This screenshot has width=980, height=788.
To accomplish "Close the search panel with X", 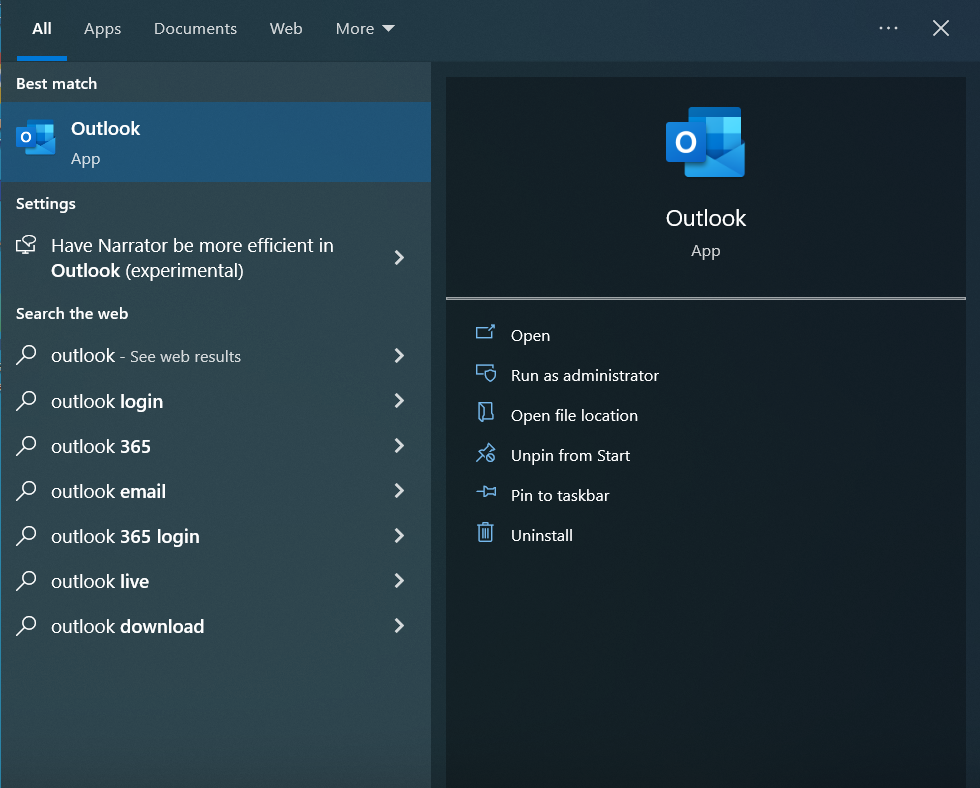I will (941, 28).
